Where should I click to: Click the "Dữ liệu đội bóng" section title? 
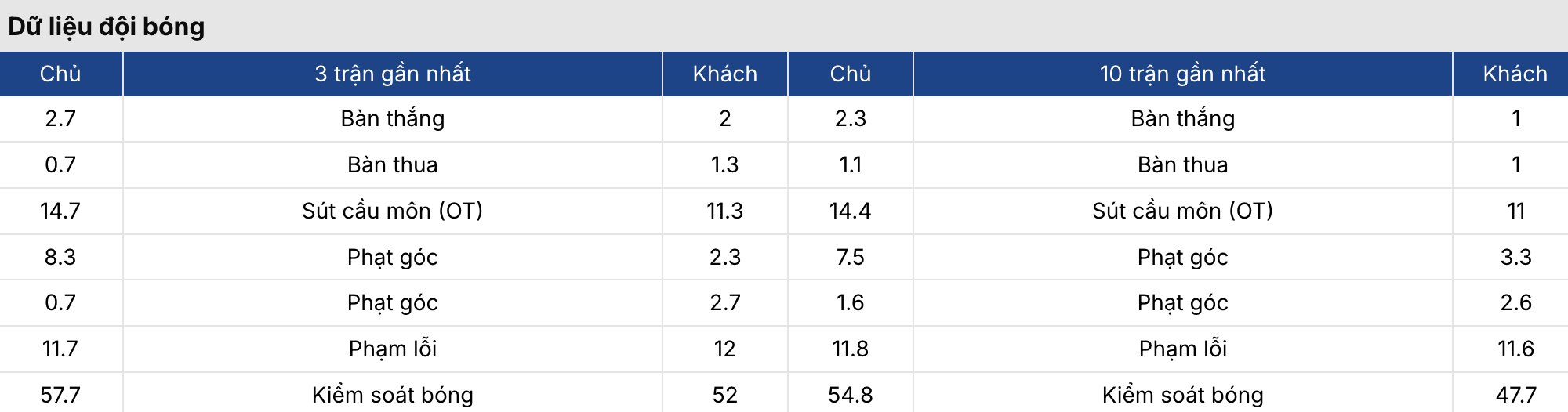click(107, 27)
